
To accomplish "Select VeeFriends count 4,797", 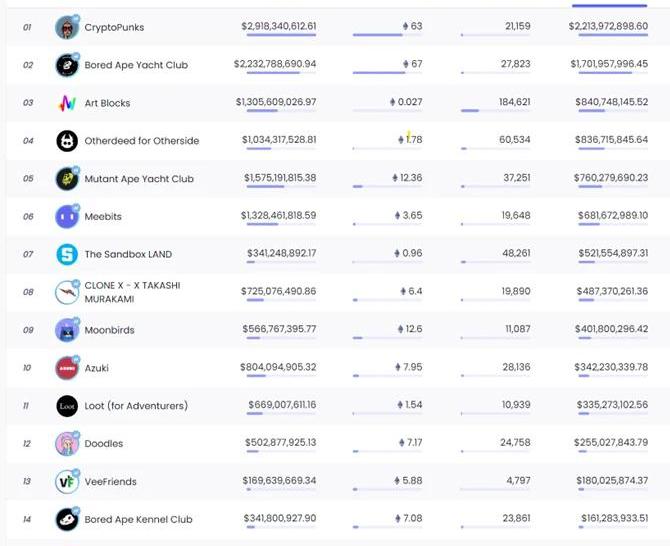I will pos(518,481).
